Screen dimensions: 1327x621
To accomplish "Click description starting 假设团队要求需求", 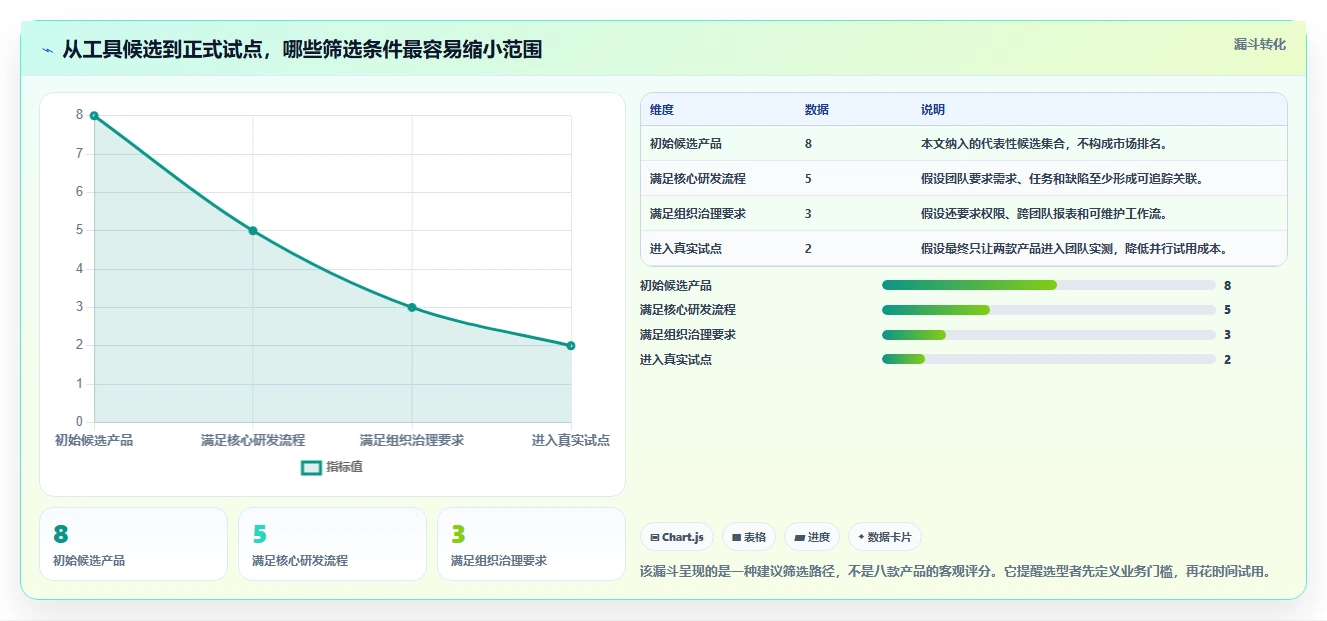I will click(1062, 179).
